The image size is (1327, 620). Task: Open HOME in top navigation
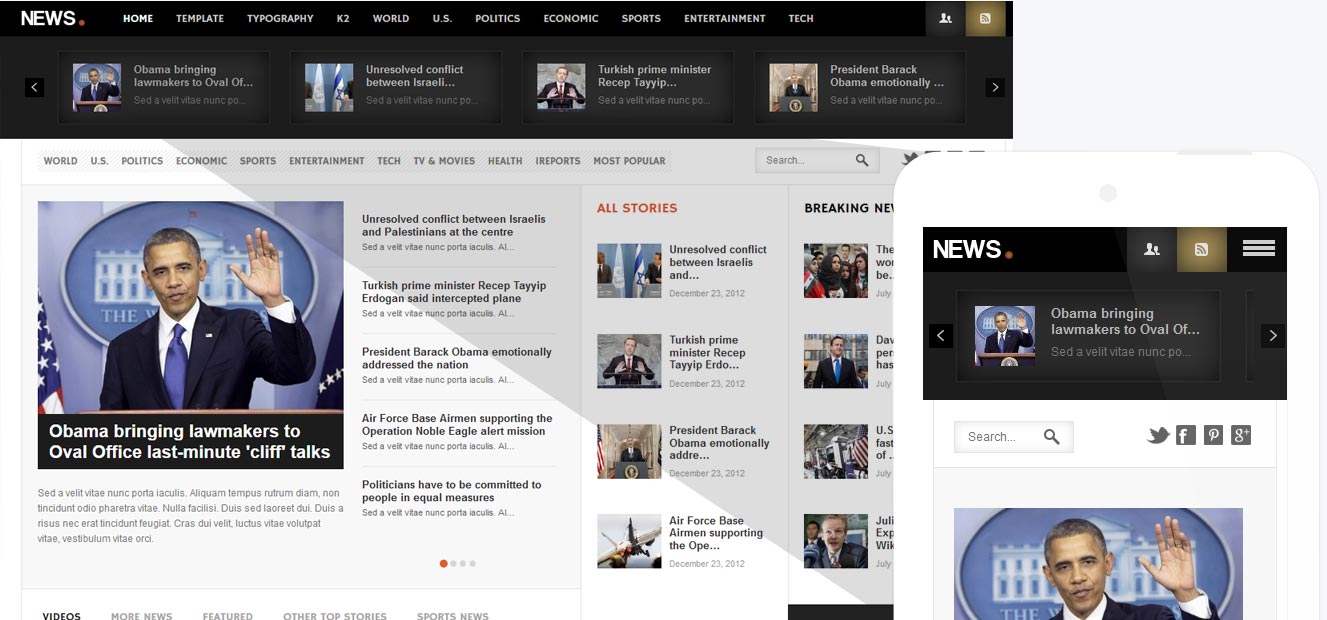point(138,18)
